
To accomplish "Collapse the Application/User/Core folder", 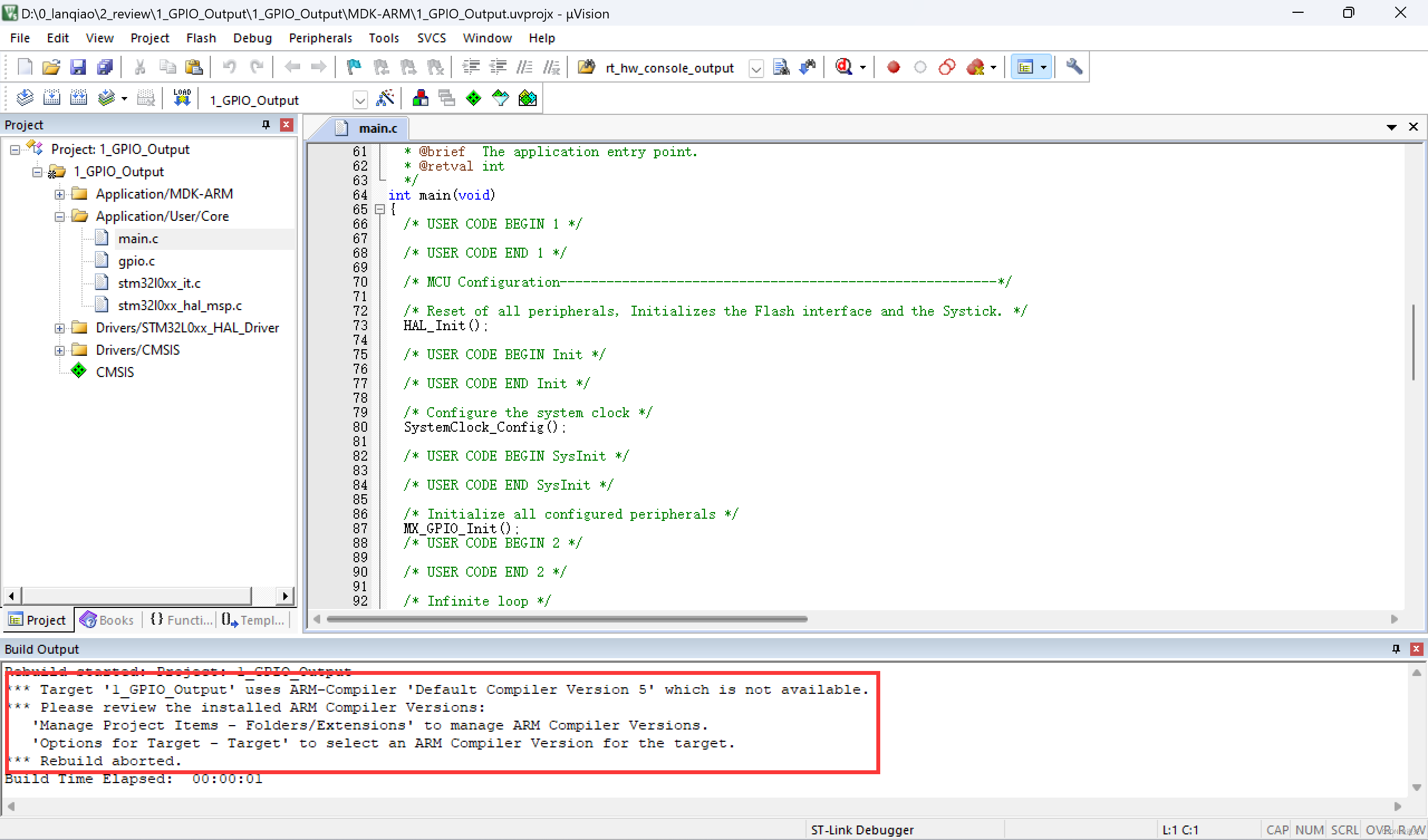I will click(60, 216).
